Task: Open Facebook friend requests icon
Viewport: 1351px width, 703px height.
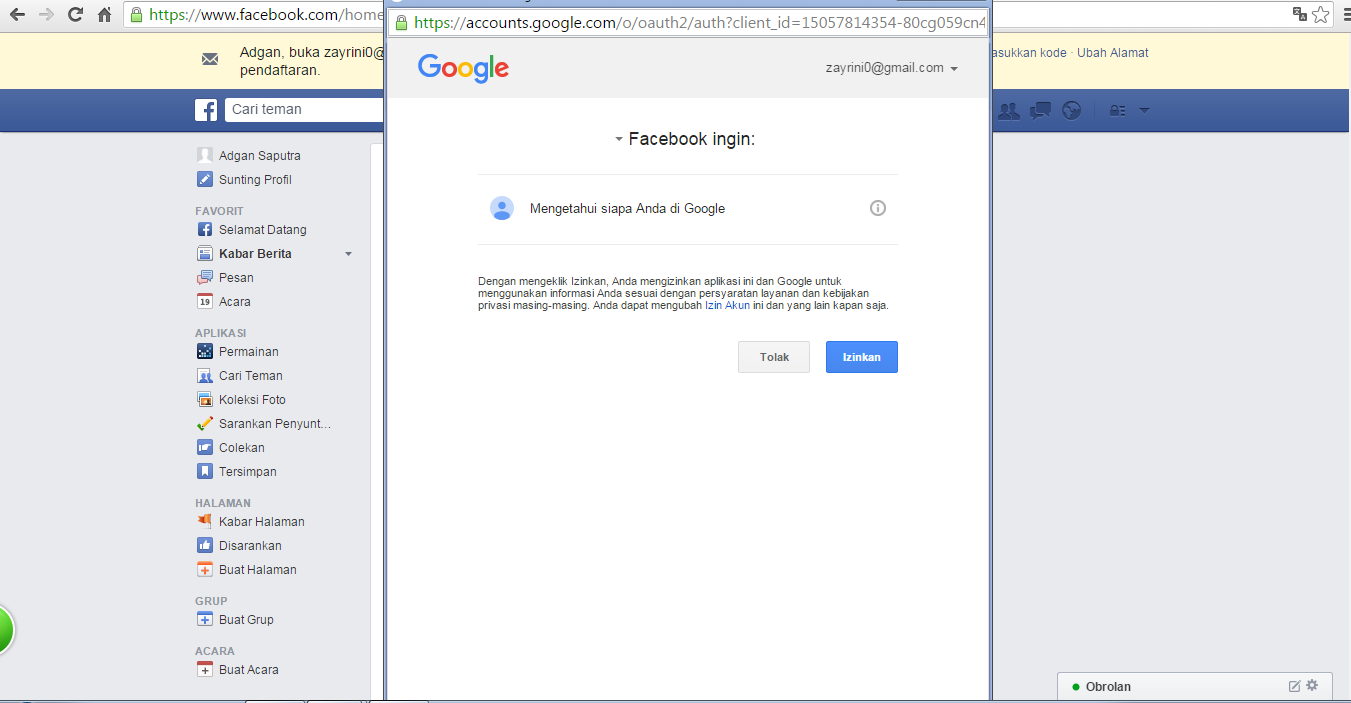Action: pos(1009,111)
